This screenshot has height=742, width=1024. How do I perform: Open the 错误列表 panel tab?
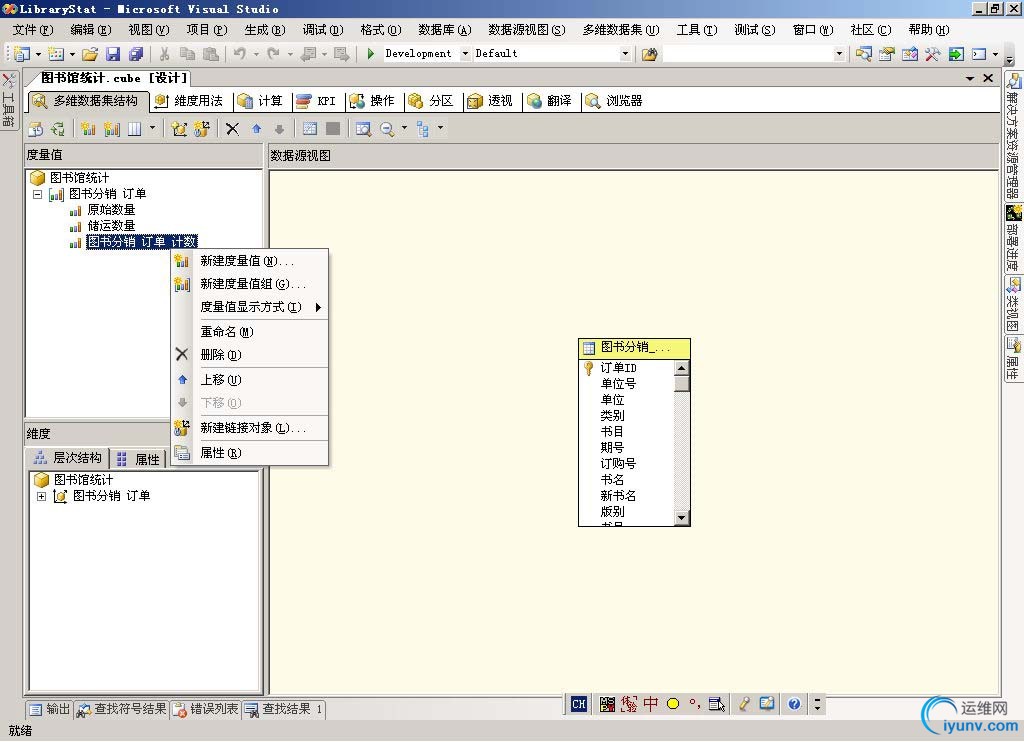tap(206, 709)
